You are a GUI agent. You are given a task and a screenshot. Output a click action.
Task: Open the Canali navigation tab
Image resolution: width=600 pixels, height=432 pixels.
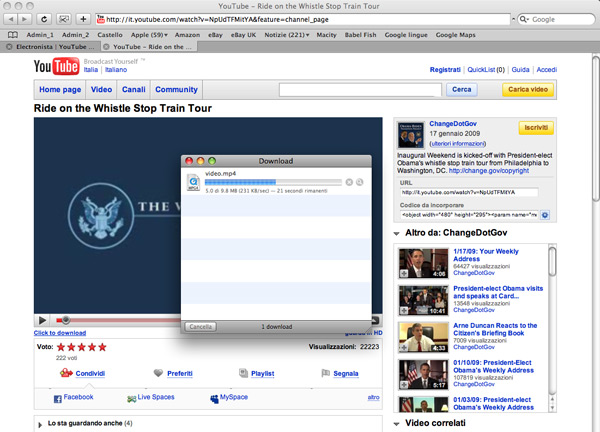click(x=134, y=90)
